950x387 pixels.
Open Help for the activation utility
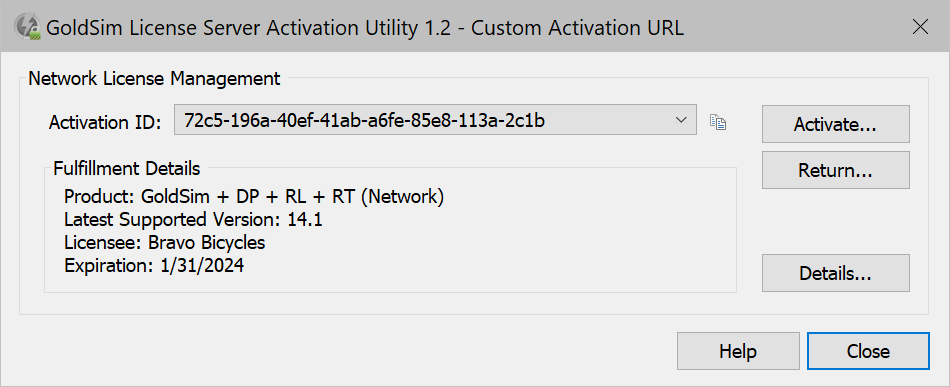click(x=738, y=351)
